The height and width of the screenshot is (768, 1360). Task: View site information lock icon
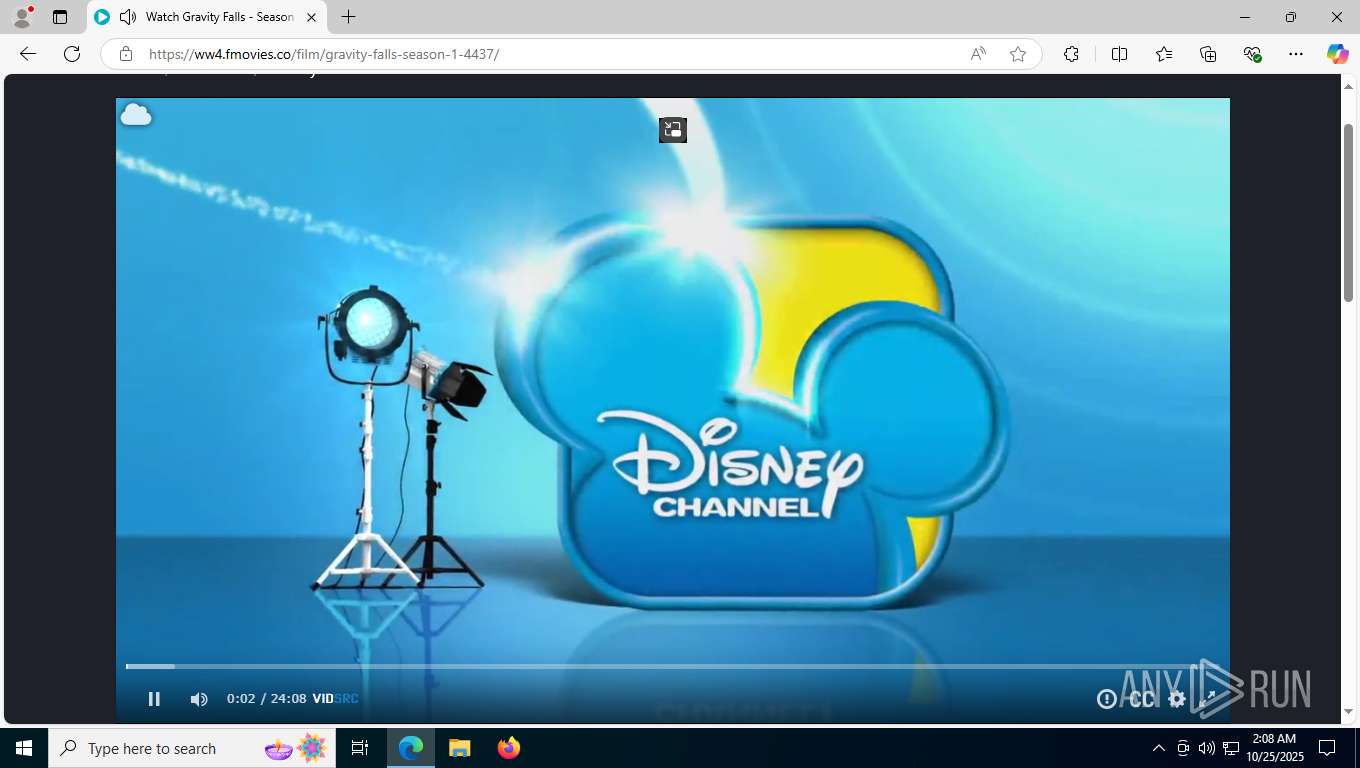click(x=125, y=54)
